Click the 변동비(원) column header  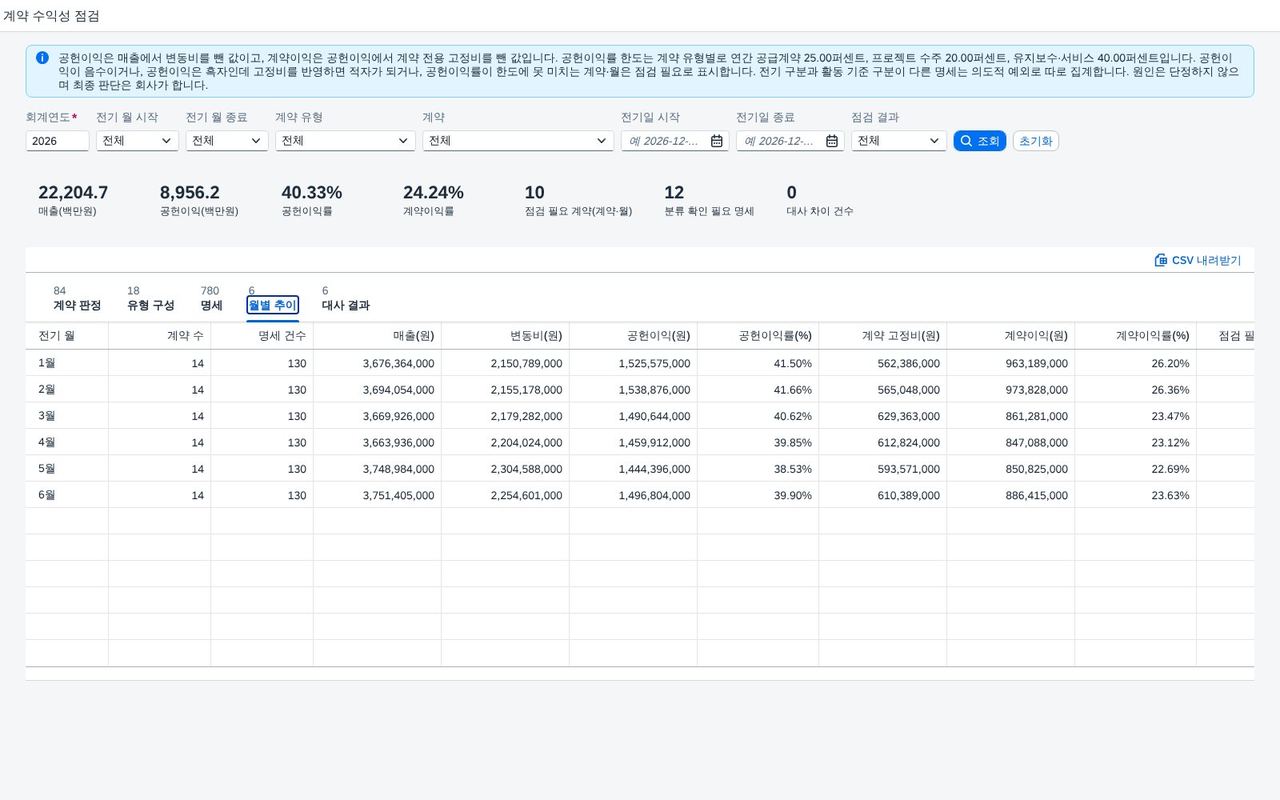pos(505,336)
